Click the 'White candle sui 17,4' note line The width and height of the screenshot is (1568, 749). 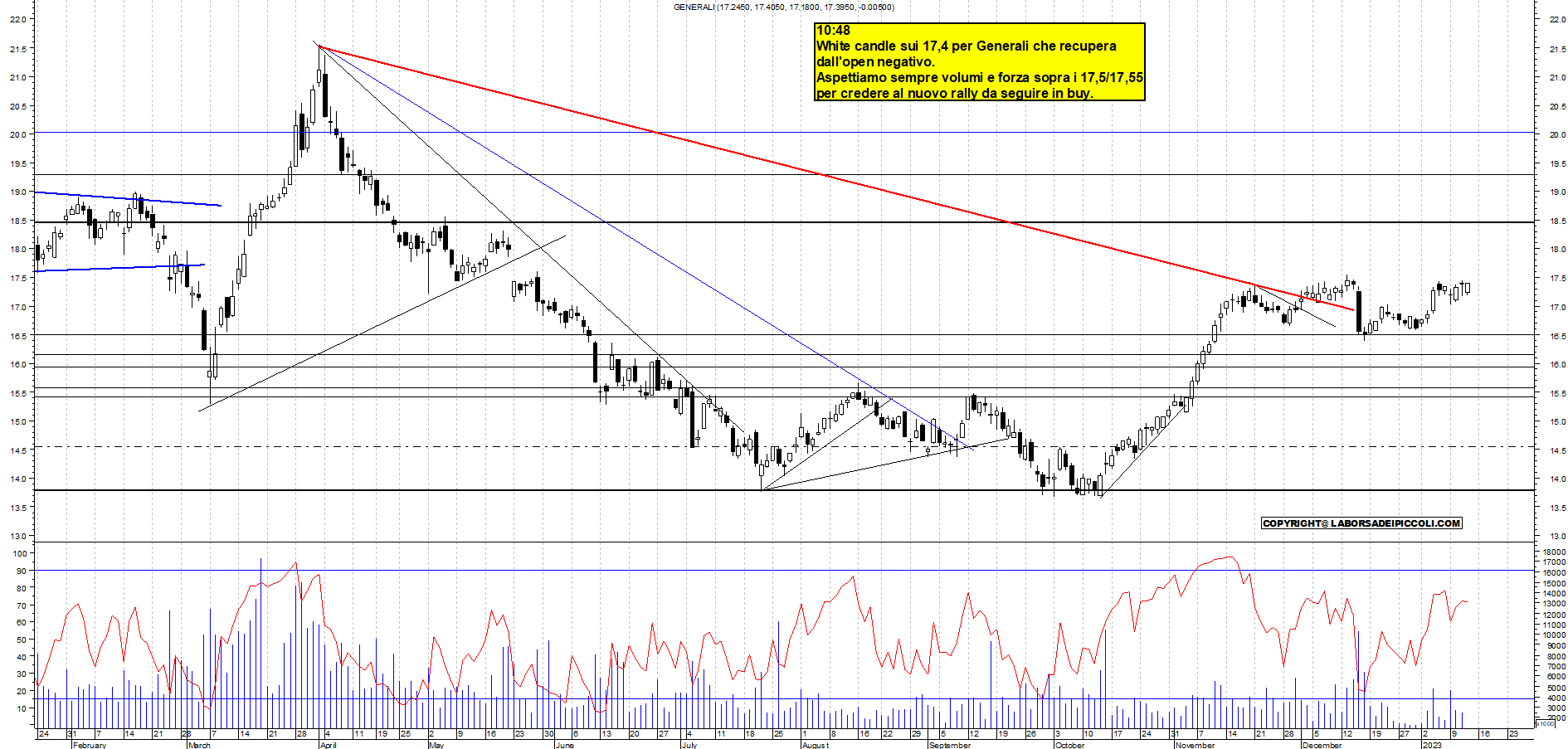tap(966, 46)
